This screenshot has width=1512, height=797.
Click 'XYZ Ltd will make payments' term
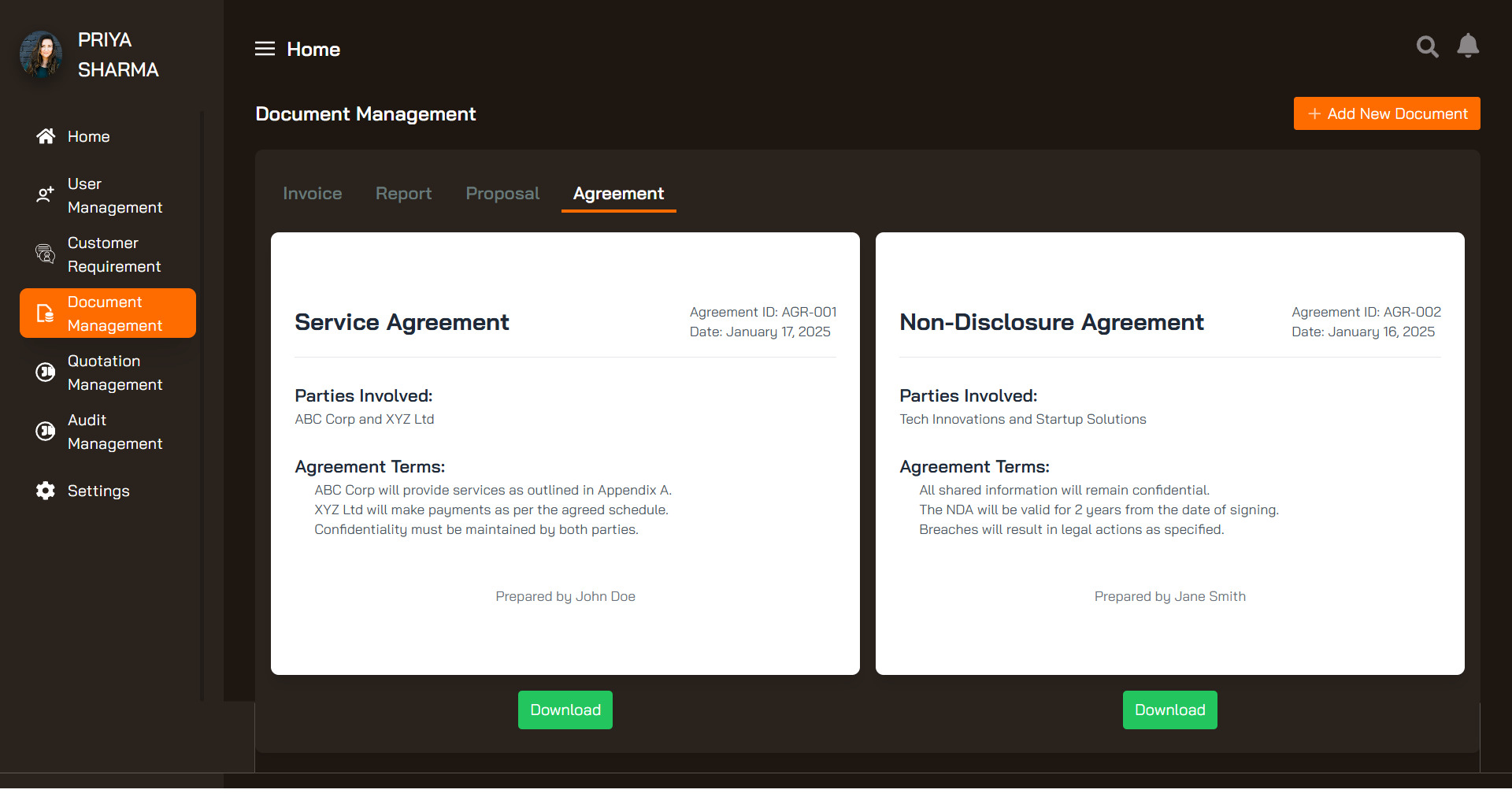click(491, 510)
